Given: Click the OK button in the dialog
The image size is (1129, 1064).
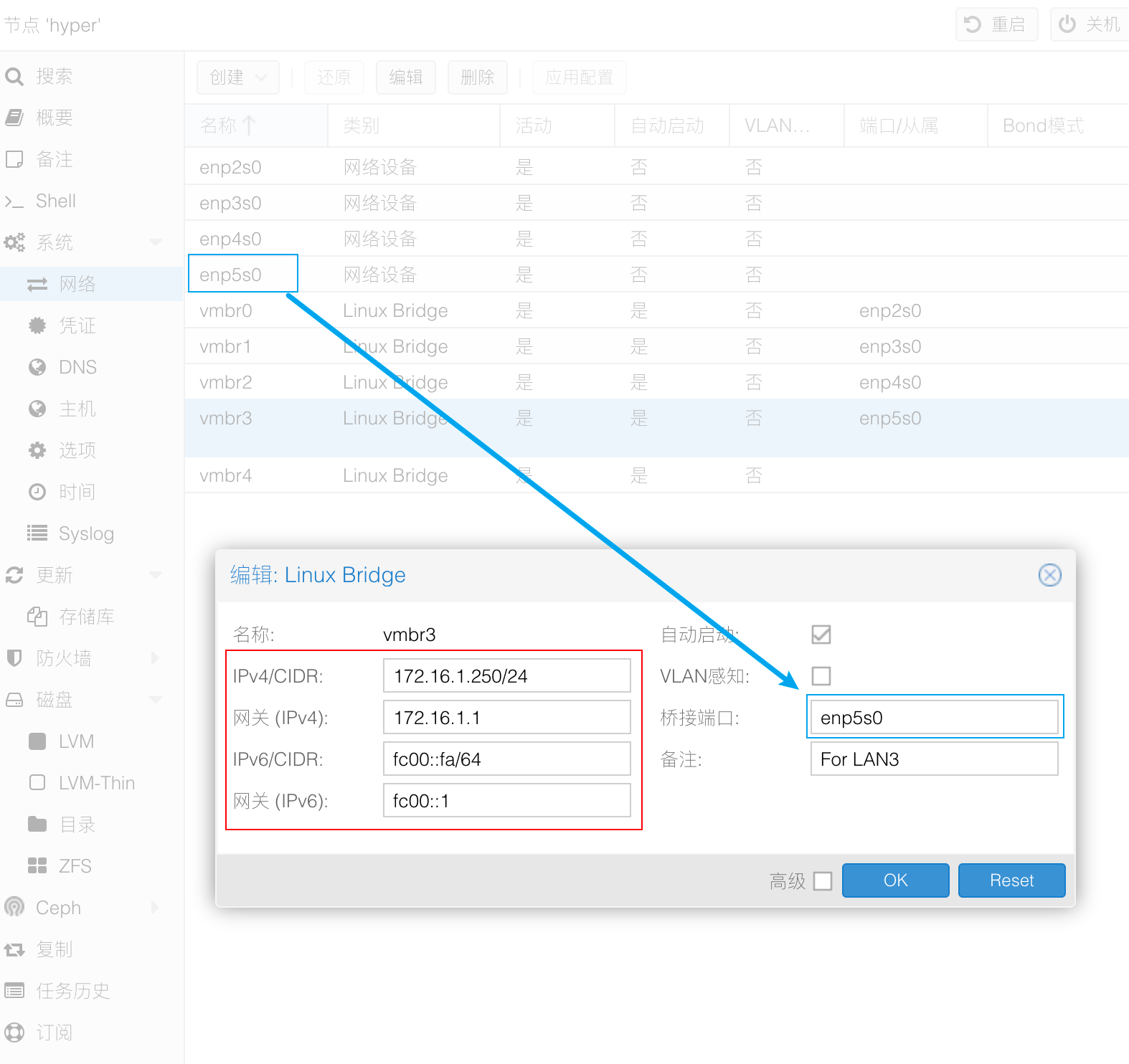Looking at the screenshot, I should pyautogui.click(x=896, y=880).
